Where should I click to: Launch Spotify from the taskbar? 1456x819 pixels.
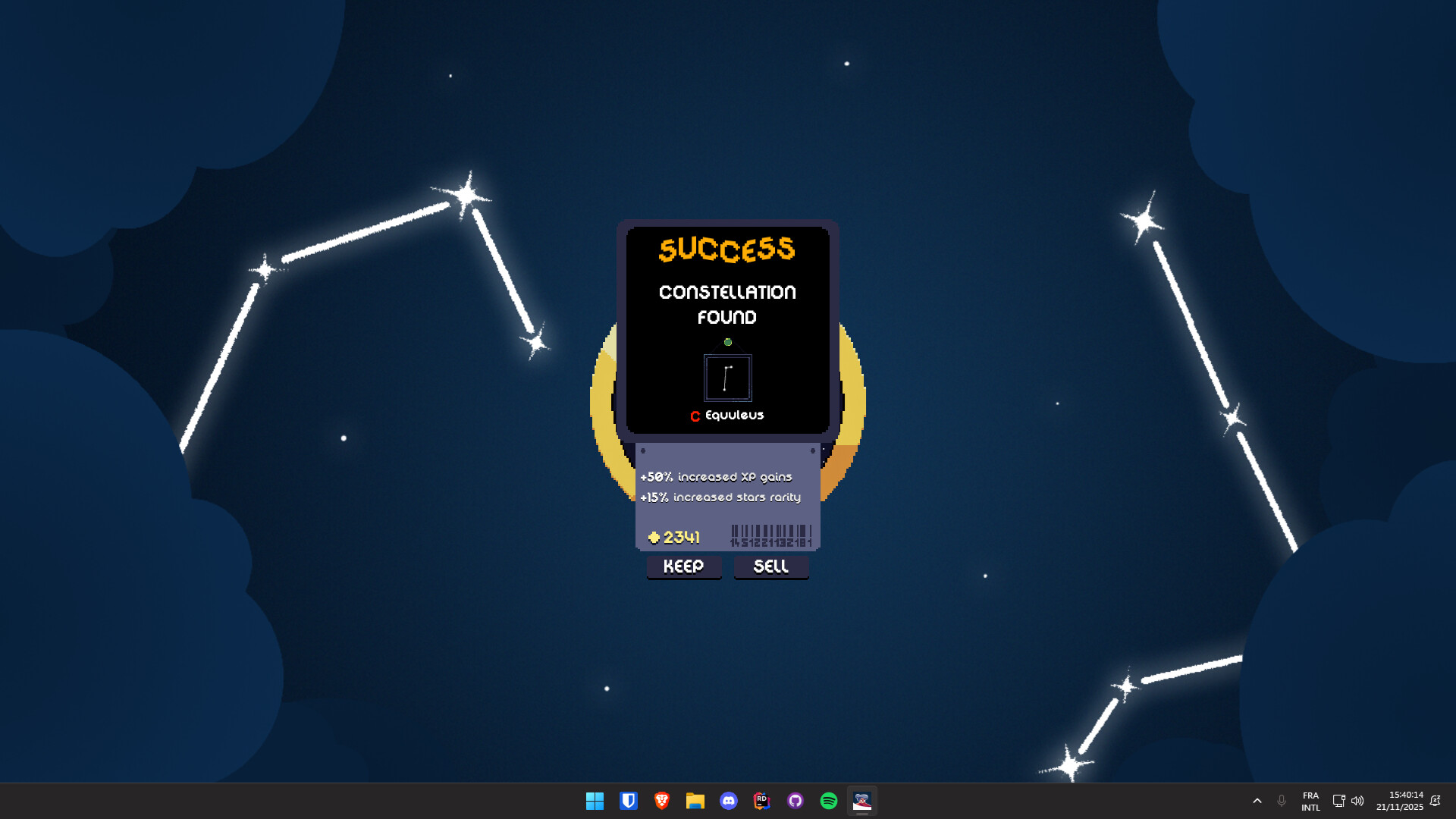[x=829, y=801]
